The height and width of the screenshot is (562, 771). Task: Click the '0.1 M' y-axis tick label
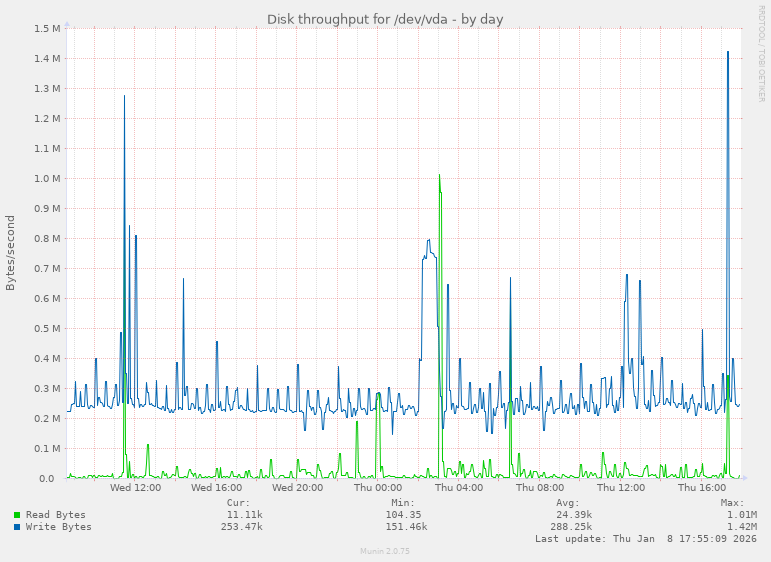click(x=47, y=448)
